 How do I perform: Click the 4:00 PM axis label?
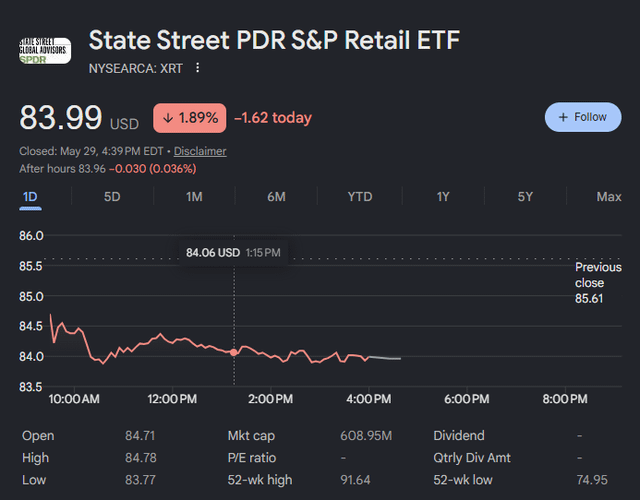[369, 399]
